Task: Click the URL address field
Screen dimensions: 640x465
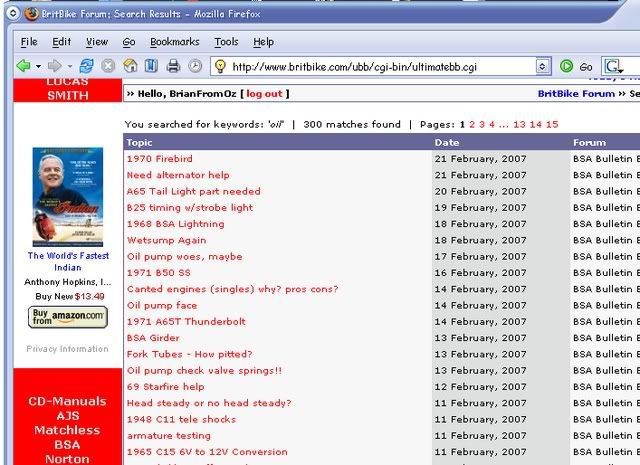Action: point(382,67)
